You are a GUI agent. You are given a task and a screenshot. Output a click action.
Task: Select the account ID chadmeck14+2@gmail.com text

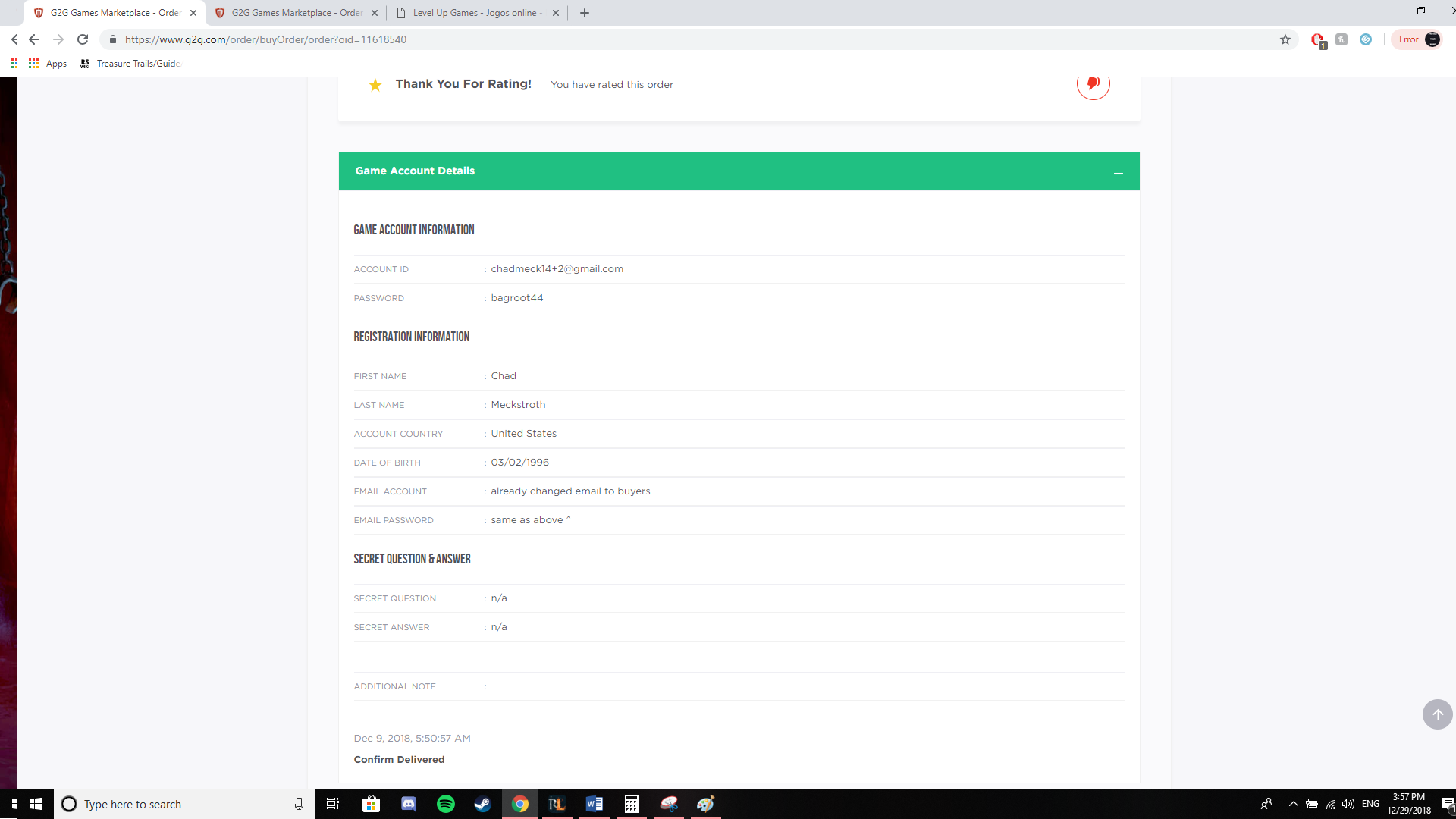coord(557,269)
